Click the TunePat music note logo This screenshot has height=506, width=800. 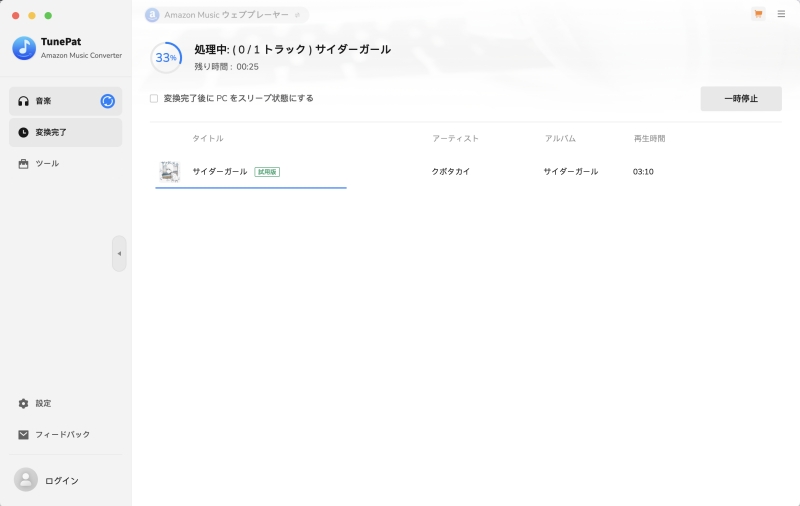click(x=24, y=48)
